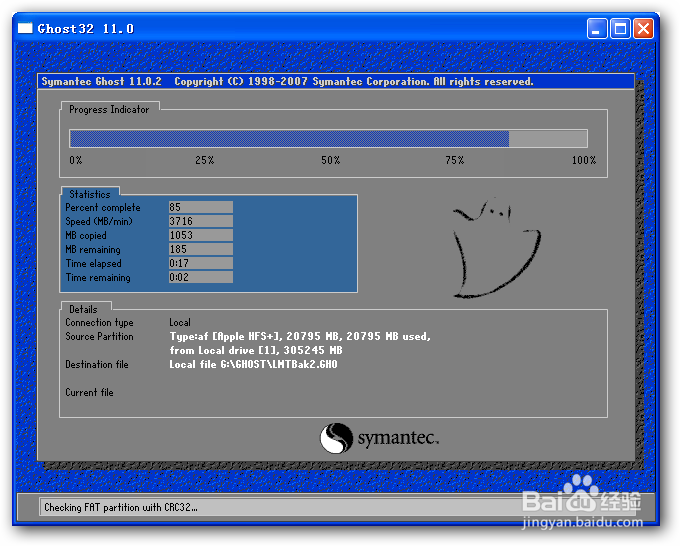680x546 pixels.
Task: Click the MB copied value 1053
Action: tap(201, 235)
